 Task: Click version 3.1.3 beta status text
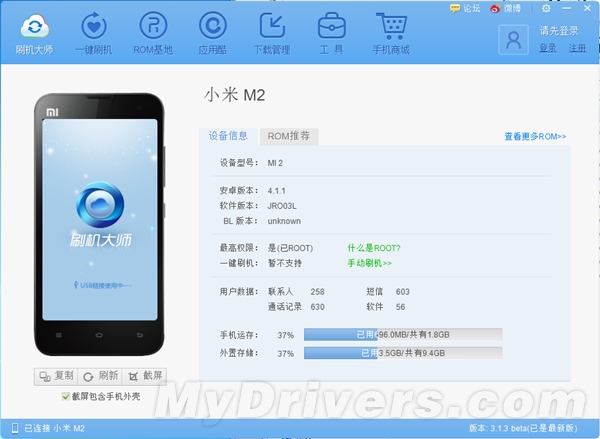tap(523, 428)
